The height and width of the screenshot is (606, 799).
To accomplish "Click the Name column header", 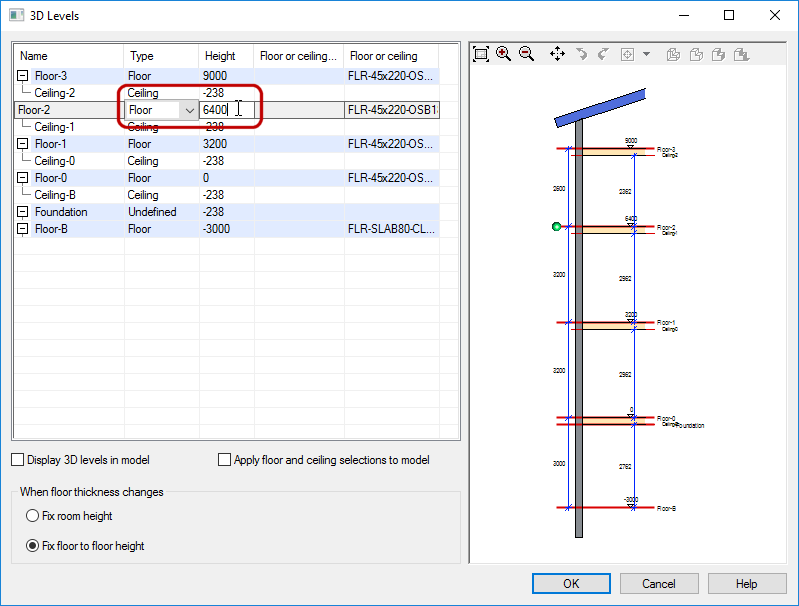I will pyautogui.click(x=34, y=56).
